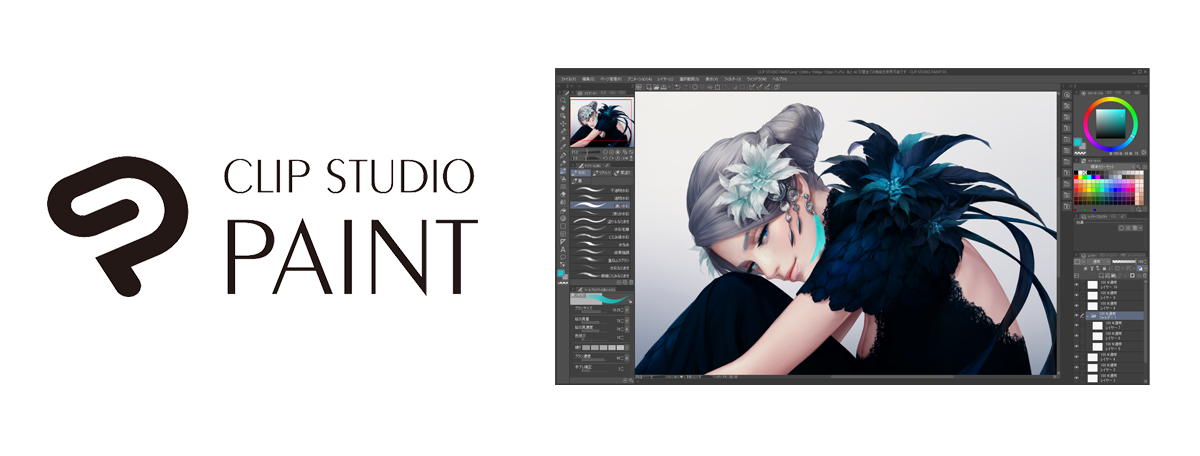Image resolution: width=1200 pixels, height=456 pixels.
Task: Close the Clip Studio Paint window
Action: tap(1145, 72)
